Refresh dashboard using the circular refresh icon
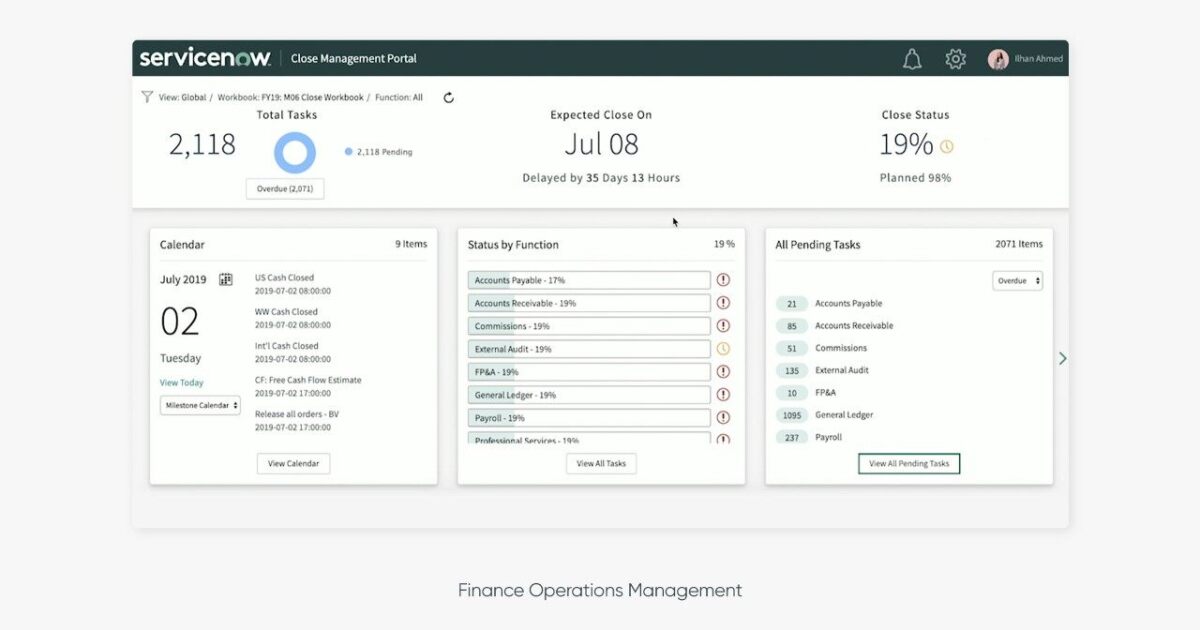Image resolution: width=1200 pixels, height=630 pixels. coord(448,97)
